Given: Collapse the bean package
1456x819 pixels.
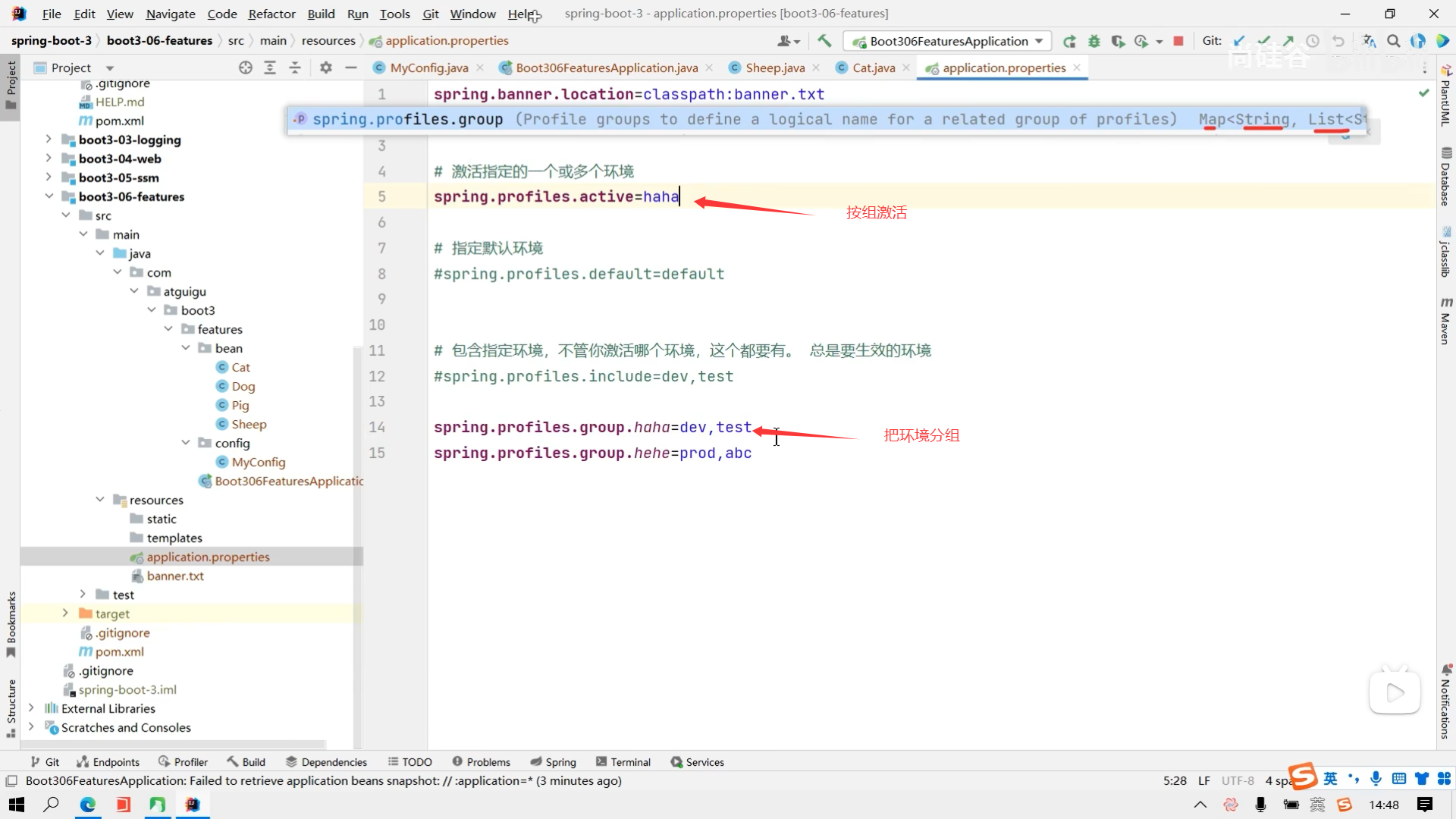Looking at the screenshot, I should [186, 347].
